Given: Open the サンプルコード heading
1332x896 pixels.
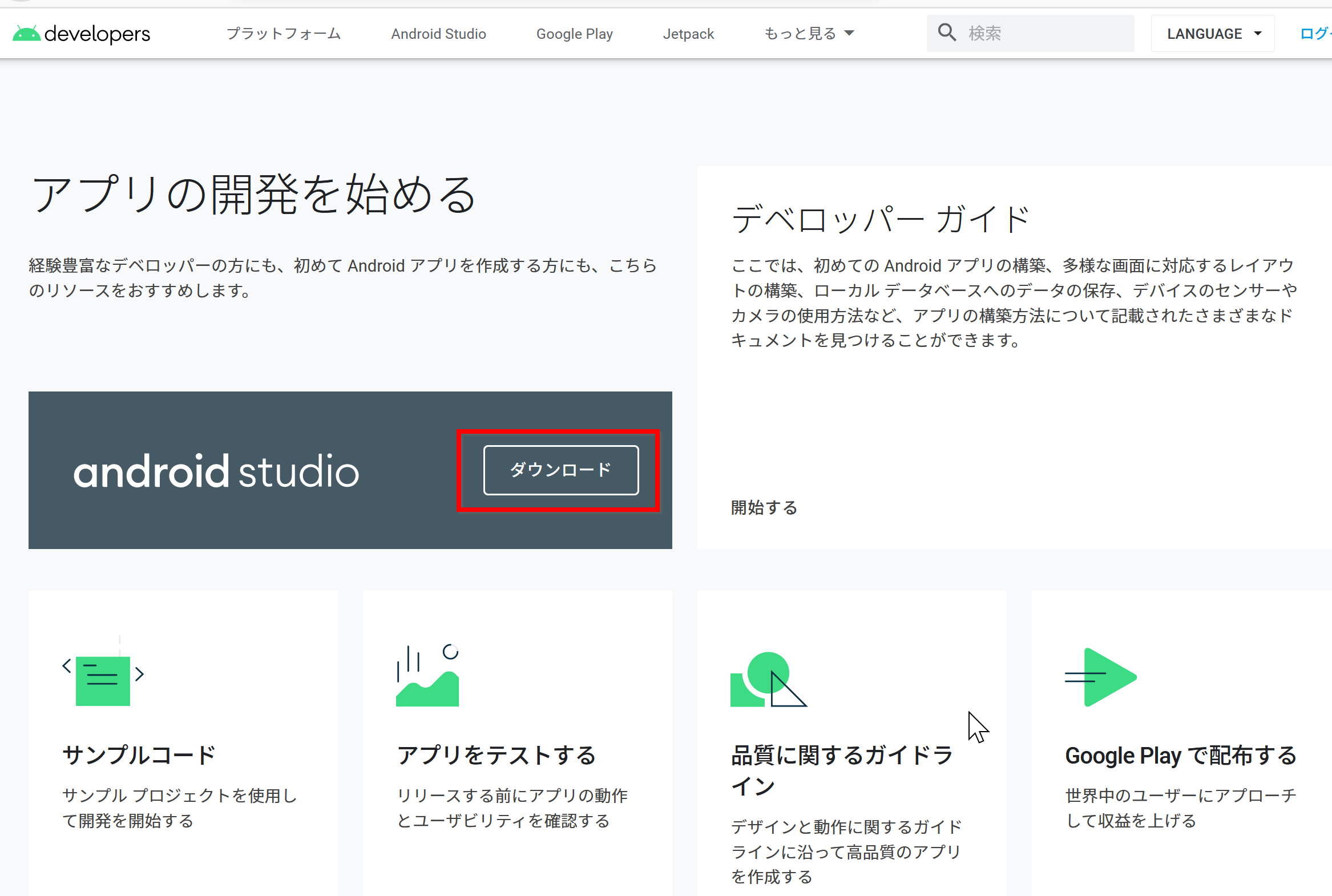Looking at the screenshot, I should (x=139, y=755).
